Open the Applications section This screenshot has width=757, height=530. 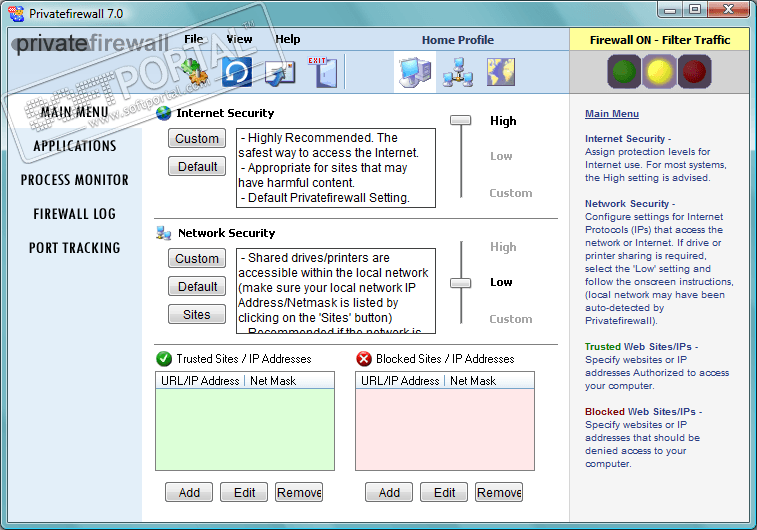point(75,146)
